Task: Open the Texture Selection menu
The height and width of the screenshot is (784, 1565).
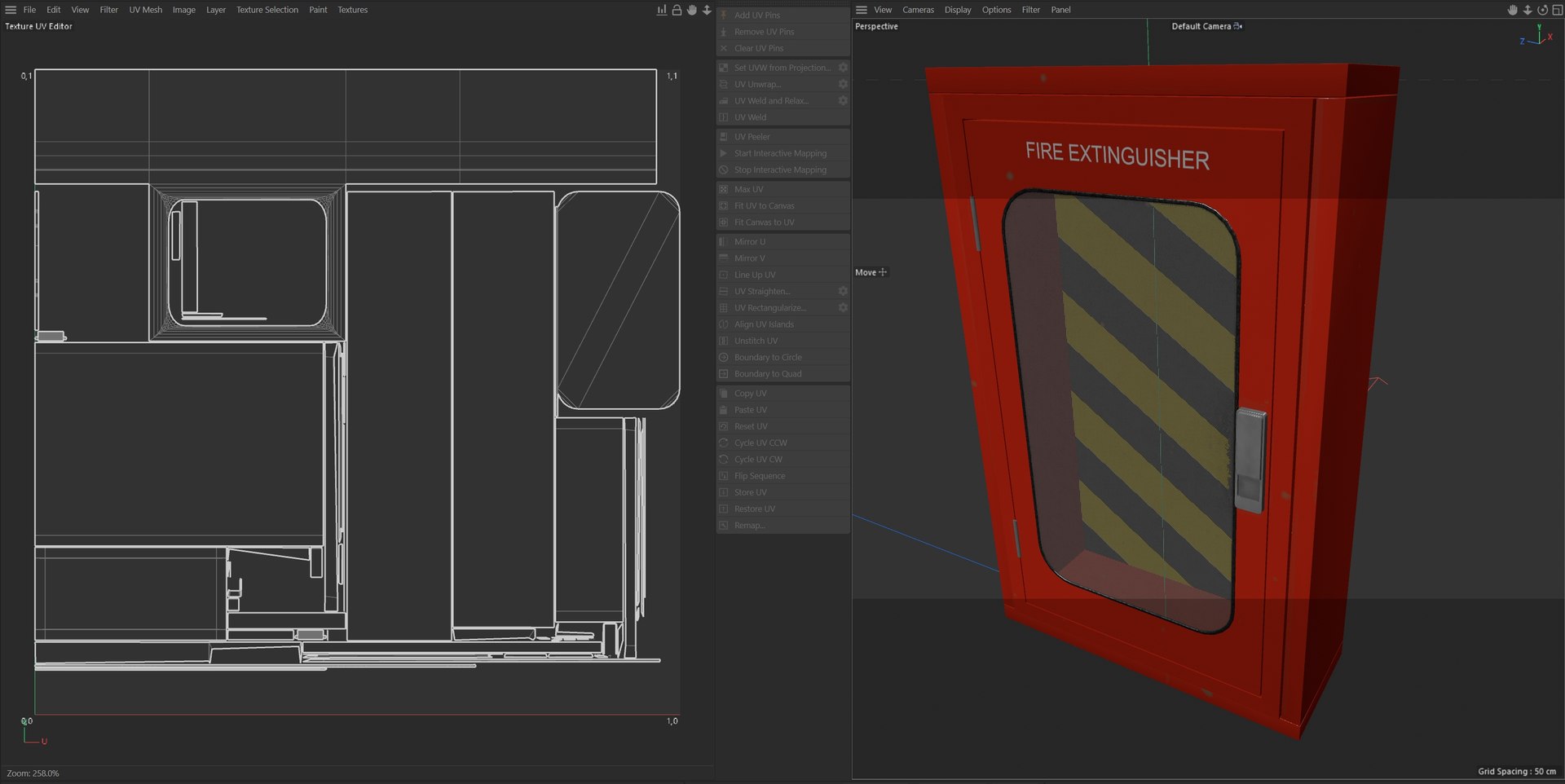Action: [x=267, y=10]
